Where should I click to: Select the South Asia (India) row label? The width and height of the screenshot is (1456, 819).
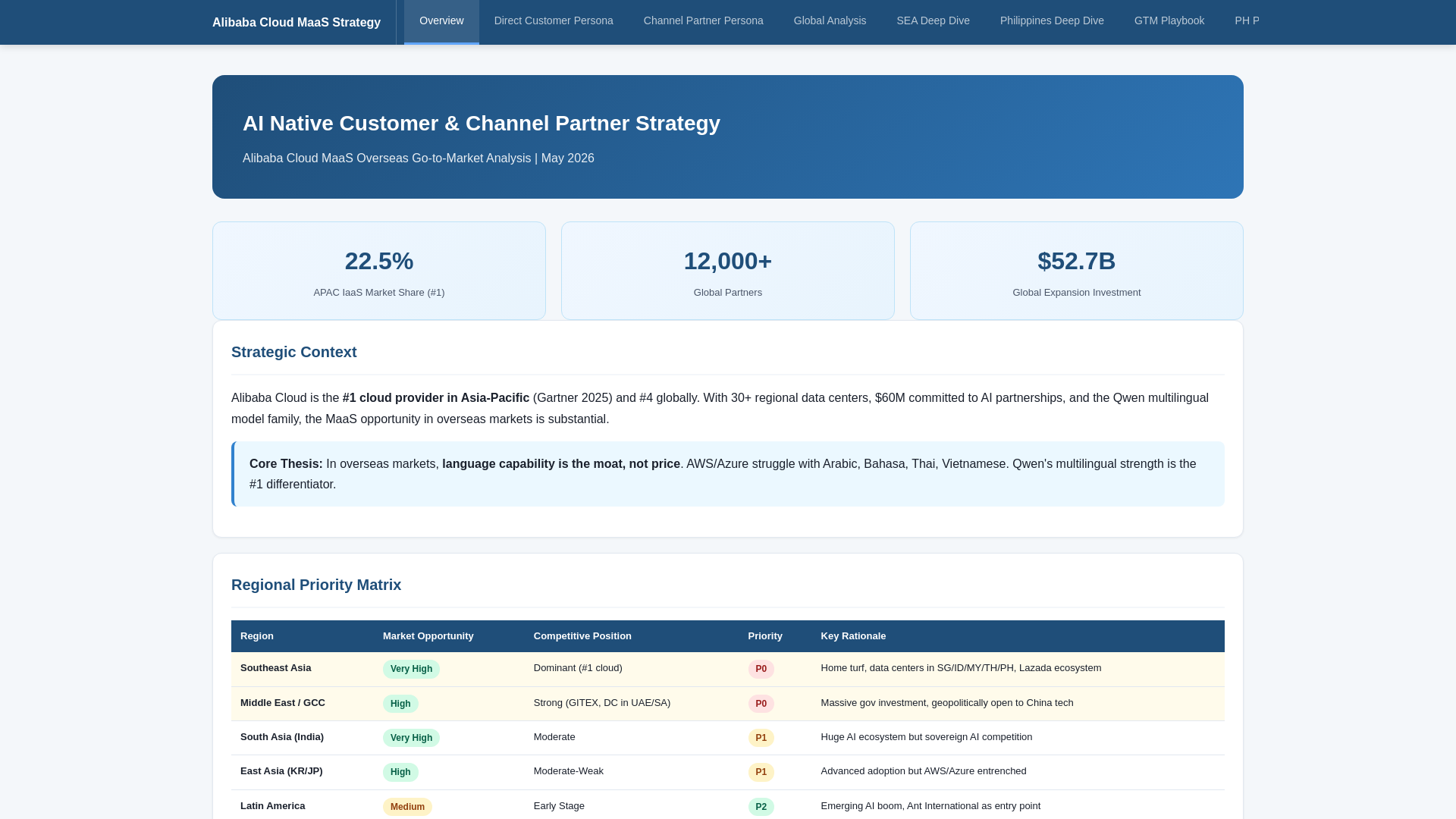(x=282, y=737)
